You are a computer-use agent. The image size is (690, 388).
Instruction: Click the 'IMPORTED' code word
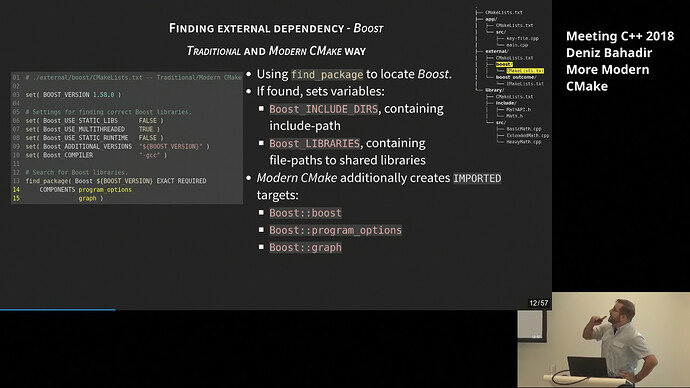point(477,178)
